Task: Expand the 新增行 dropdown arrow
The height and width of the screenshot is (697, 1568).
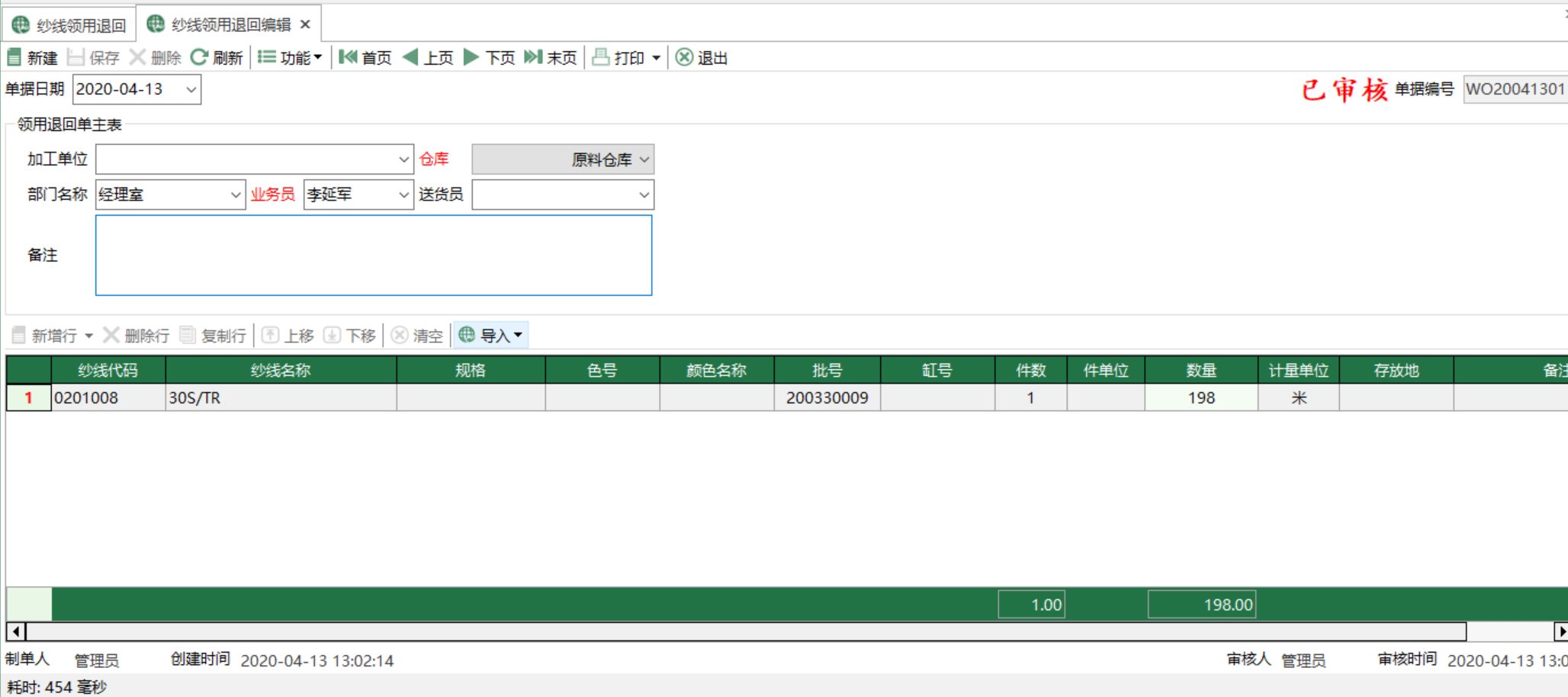Action: point(88,336)
